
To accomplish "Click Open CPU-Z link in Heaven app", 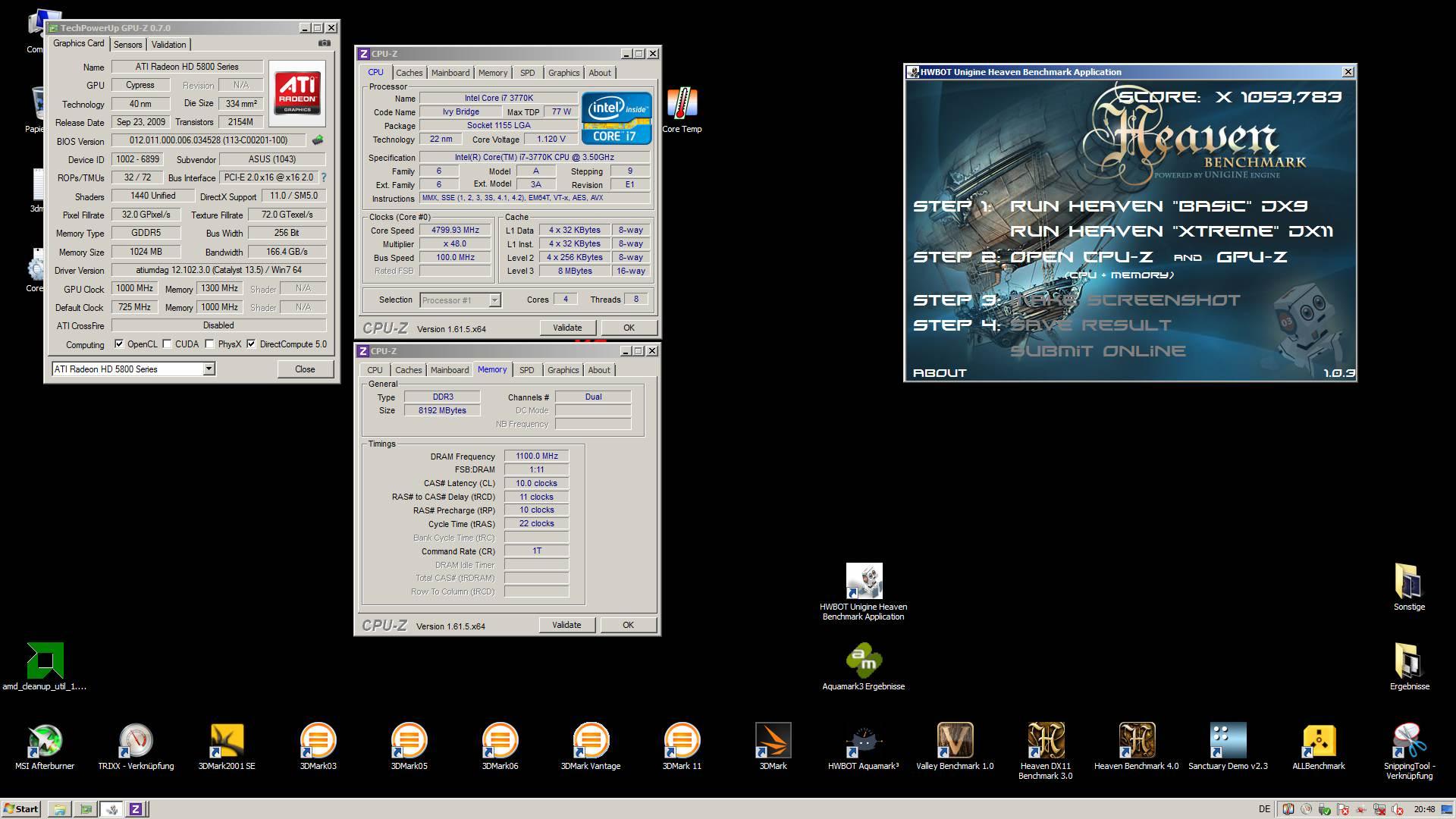I will click(x=1081, y=257).
